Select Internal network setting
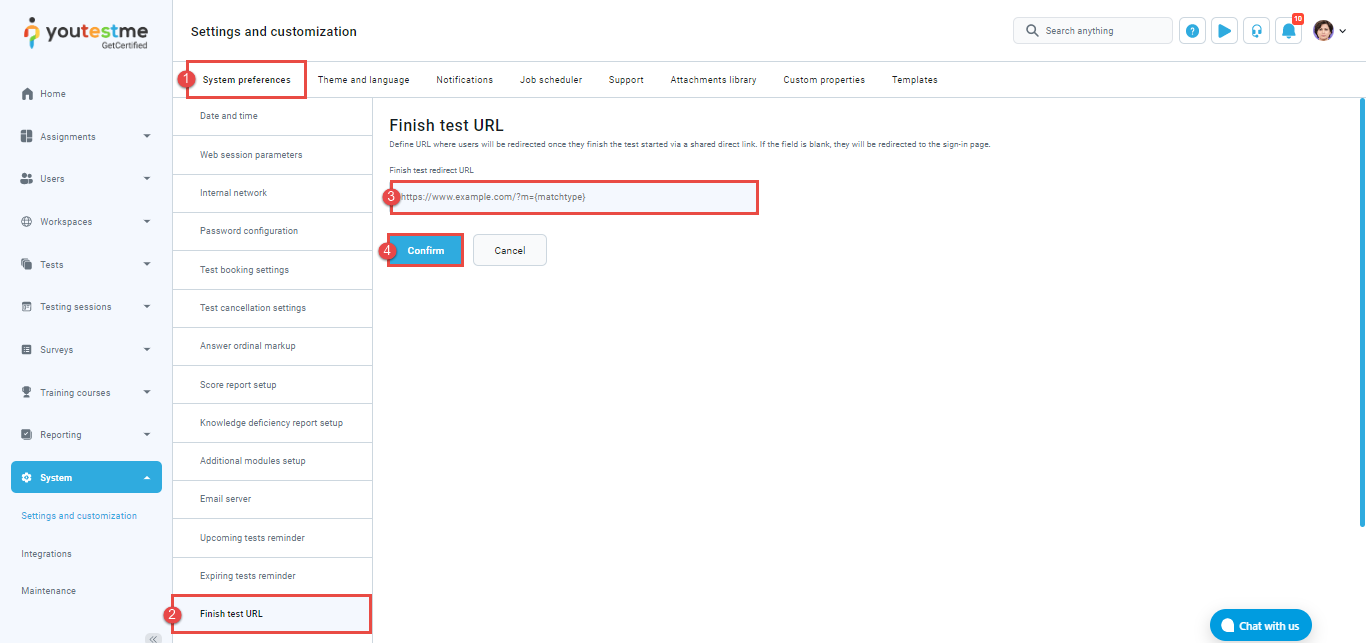 (x=272, y=193)
